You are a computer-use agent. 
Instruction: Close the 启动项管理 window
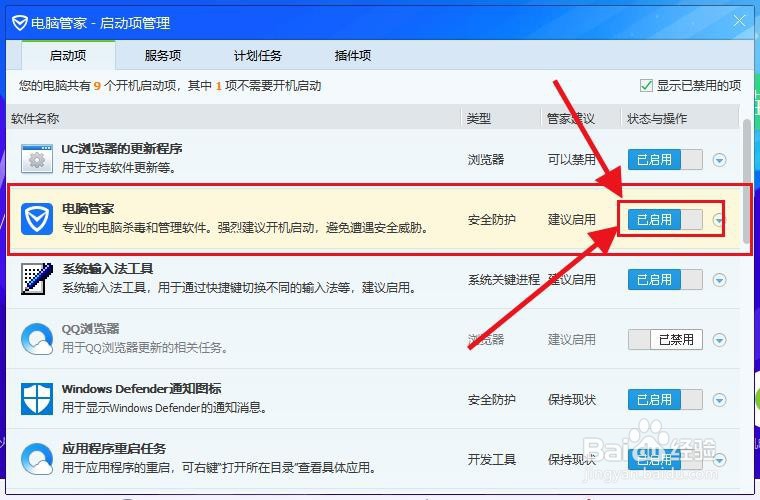(739, 21)
